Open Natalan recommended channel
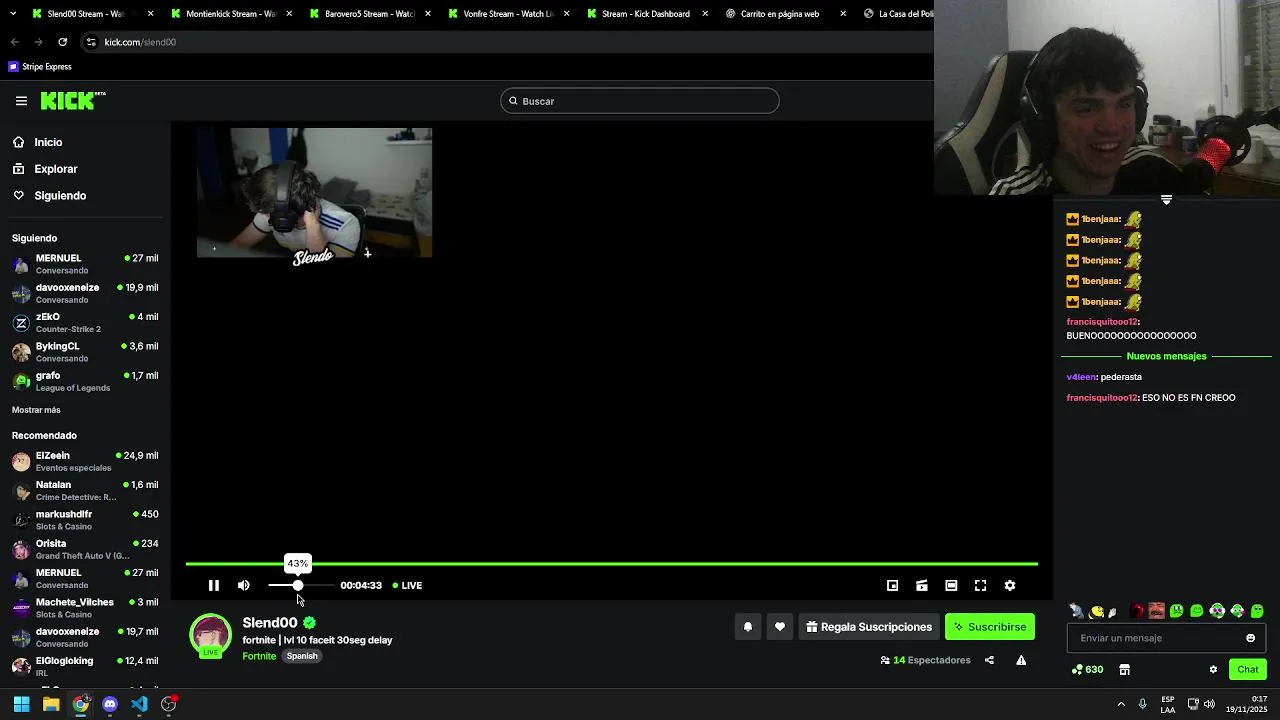Screen dimensions: 1280x720 click(85, 490)
